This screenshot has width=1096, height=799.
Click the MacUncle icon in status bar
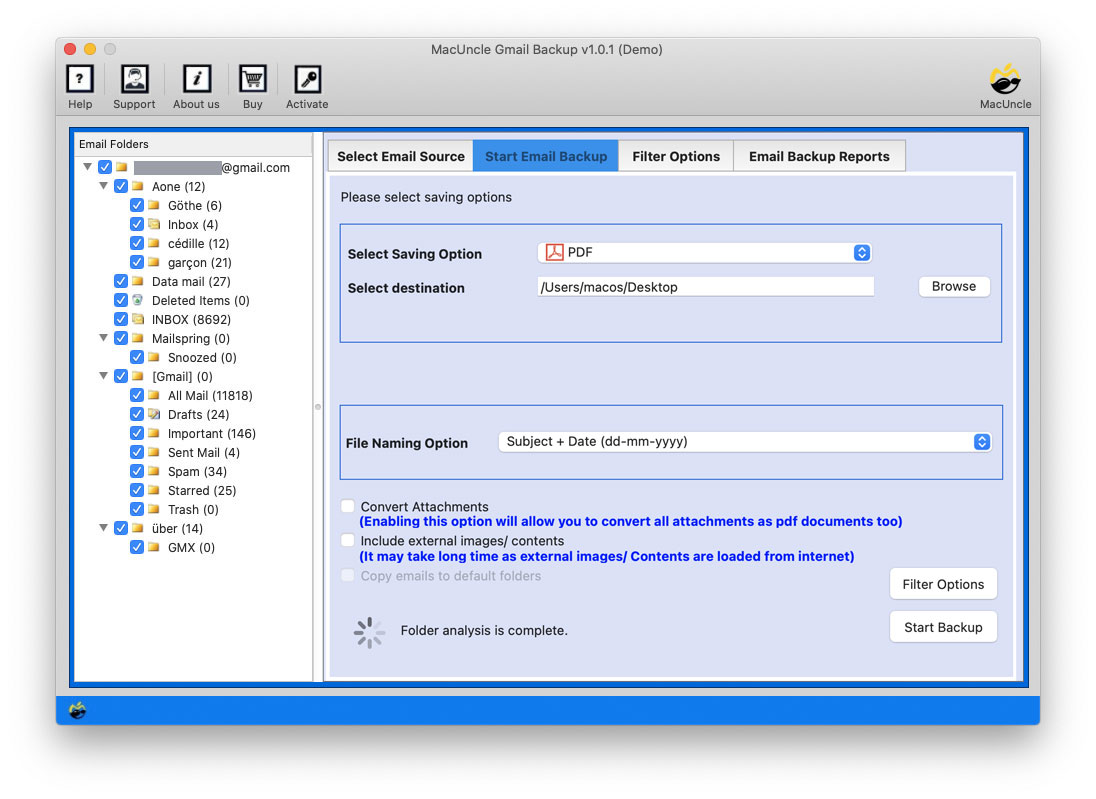(x=77, y=710)
